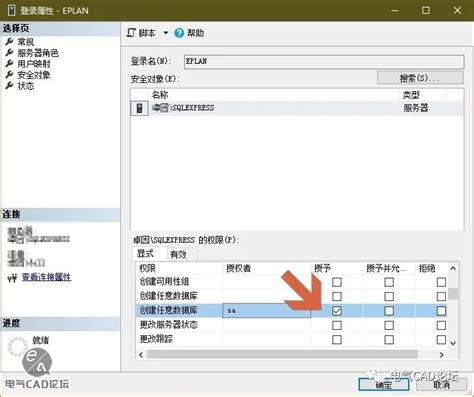Select the 服务器 type cell
The height and width of the screenshot is (397, 474).
(x=416, y=108)
